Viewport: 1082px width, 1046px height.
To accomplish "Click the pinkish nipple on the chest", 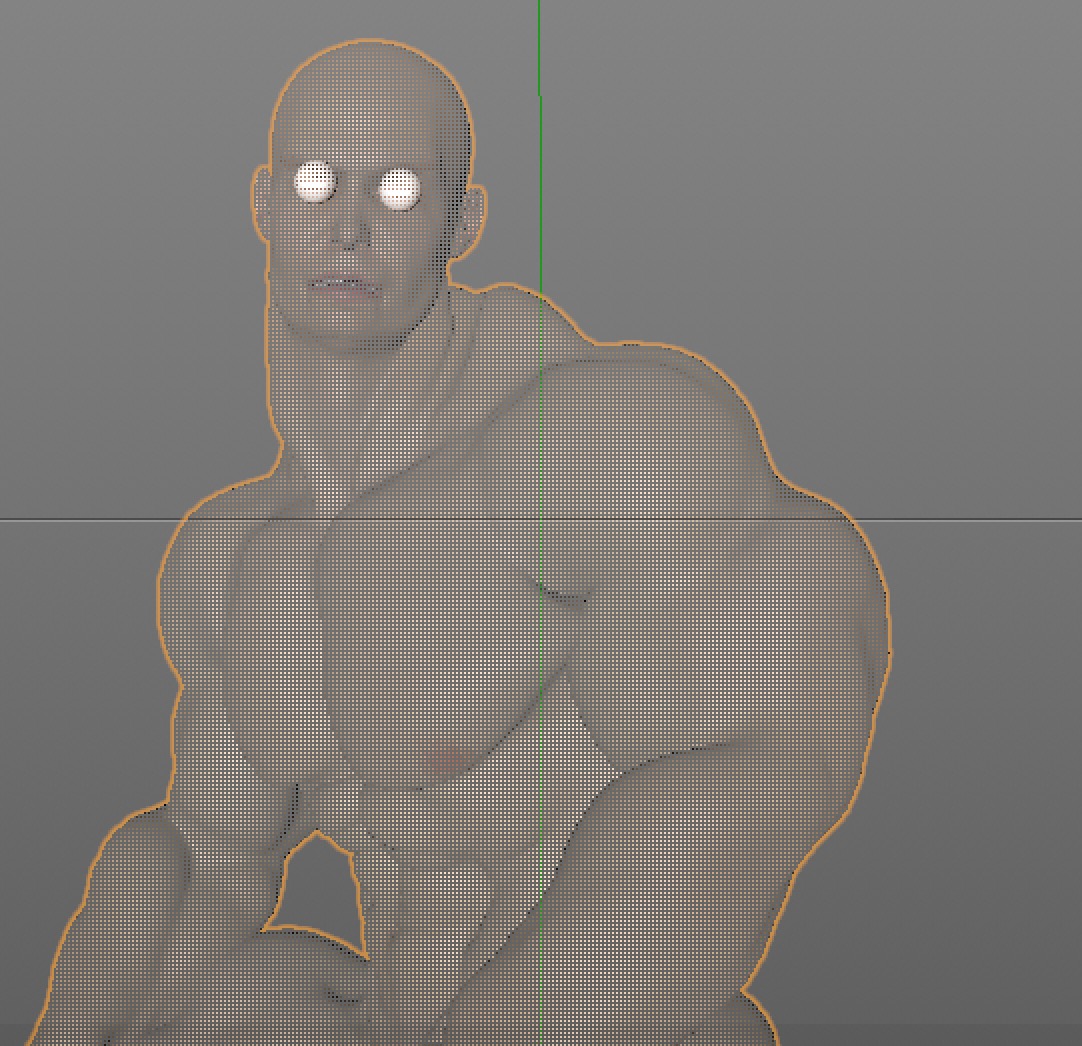I will tap(447, 760).
